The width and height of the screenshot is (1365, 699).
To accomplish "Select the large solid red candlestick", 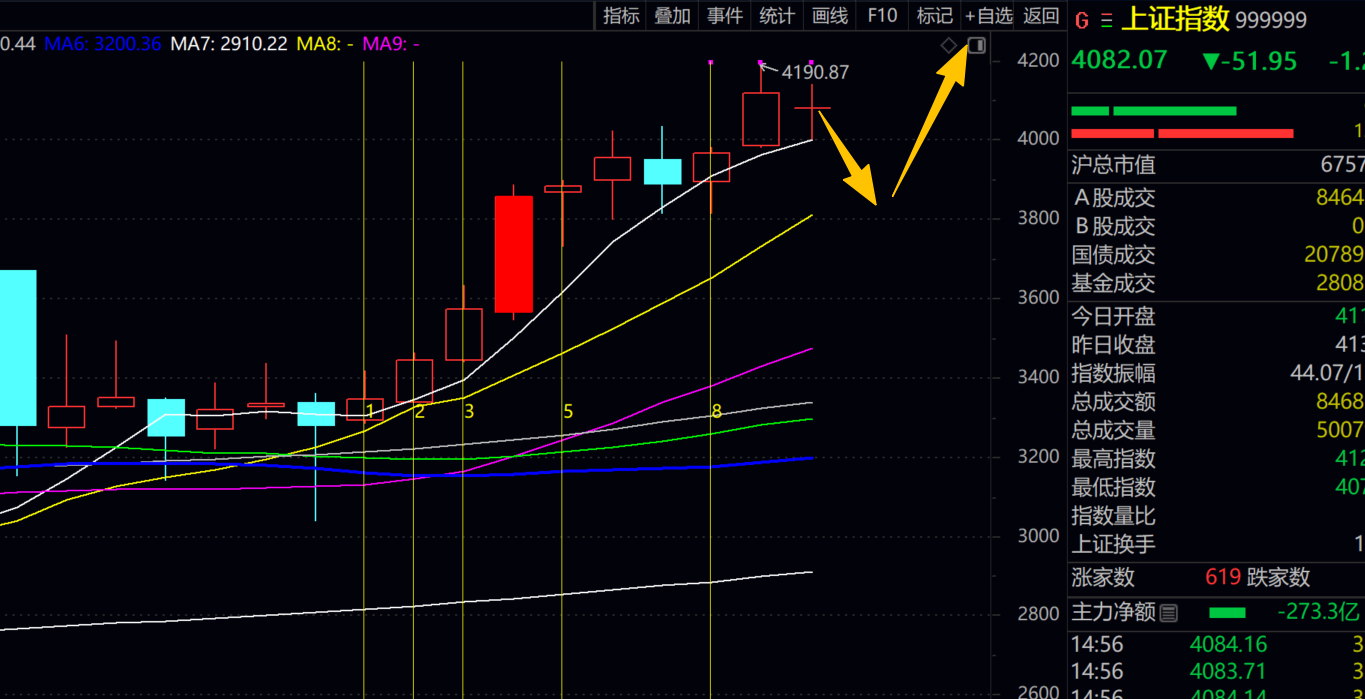I will click(514, 254).
